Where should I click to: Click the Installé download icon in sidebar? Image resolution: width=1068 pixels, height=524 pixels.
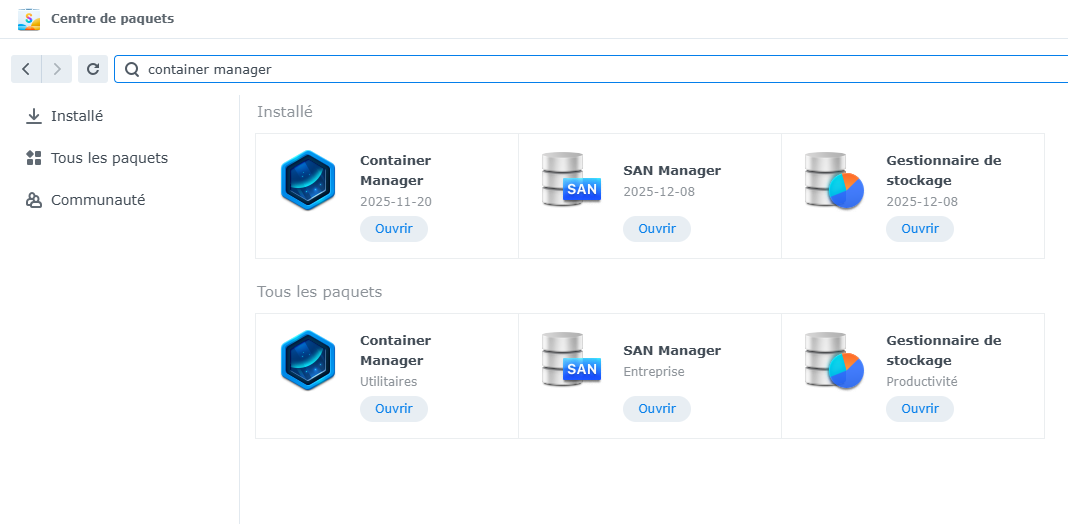click(33, 117)
